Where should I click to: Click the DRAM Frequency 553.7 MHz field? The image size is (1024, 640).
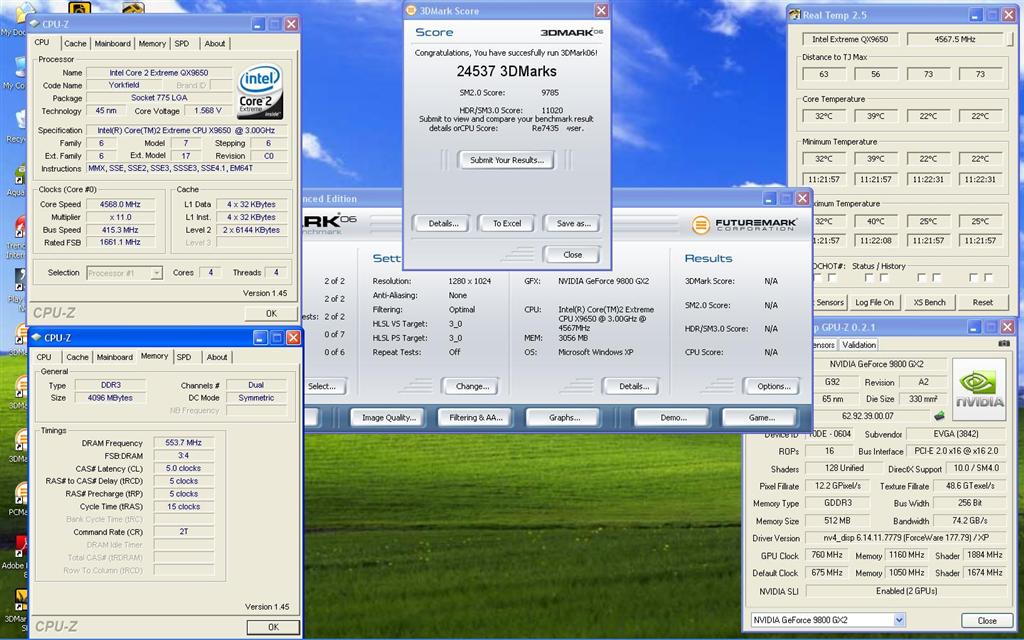click(x=184, y=443)
